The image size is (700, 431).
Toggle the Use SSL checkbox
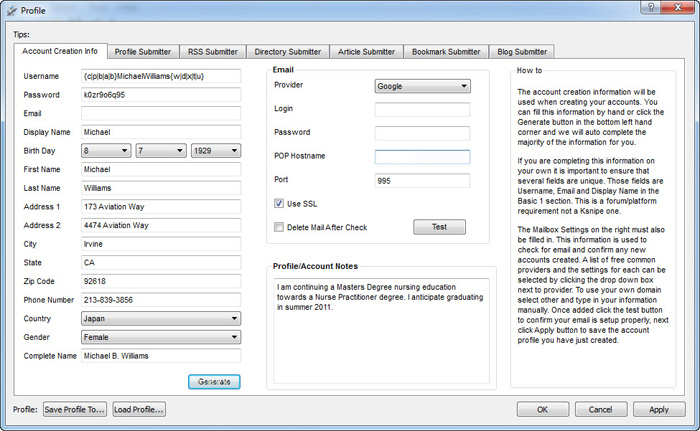tap(279, 204)
